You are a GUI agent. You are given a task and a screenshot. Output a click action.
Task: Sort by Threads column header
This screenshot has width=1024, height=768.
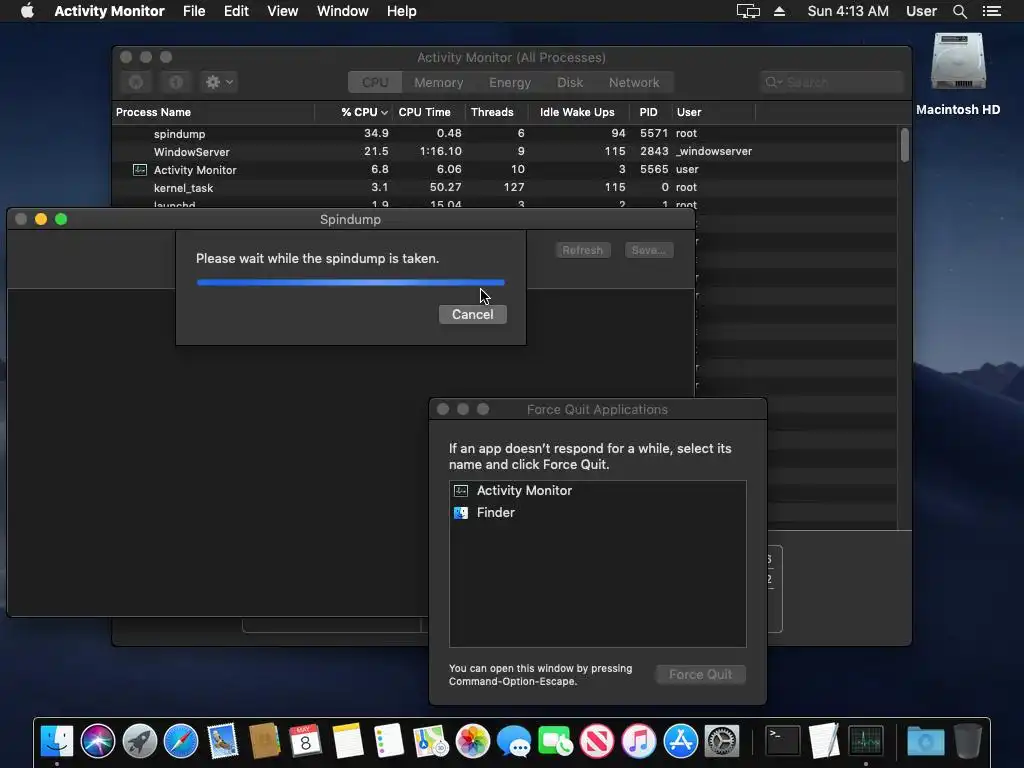point(496,112)
